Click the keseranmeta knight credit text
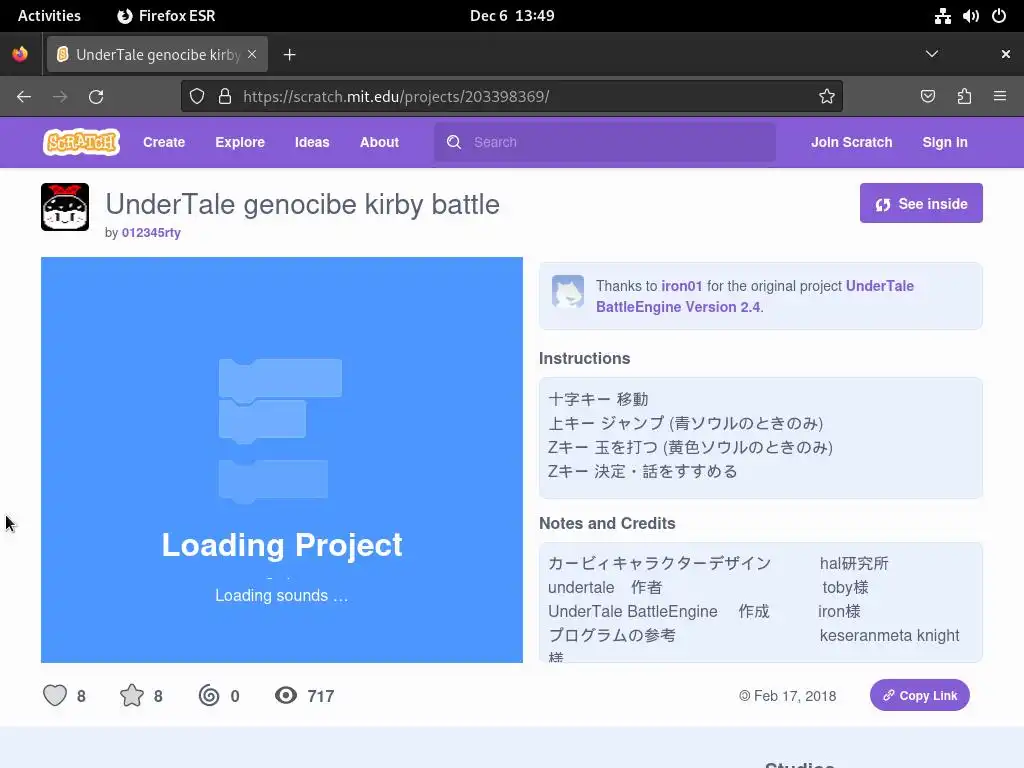Image resolution: width=1024 pixels, height=768 pixels. (x=889, y=635)
